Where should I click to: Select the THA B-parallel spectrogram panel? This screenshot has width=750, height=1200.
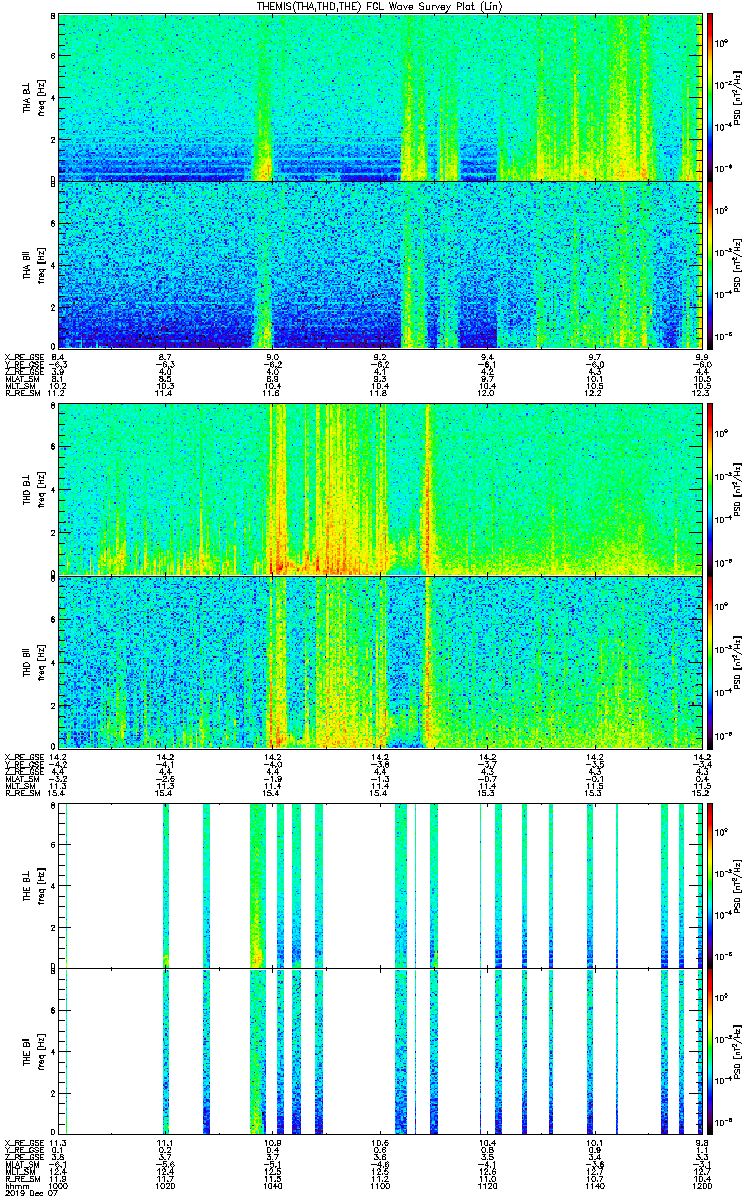(x=381, y=264)
